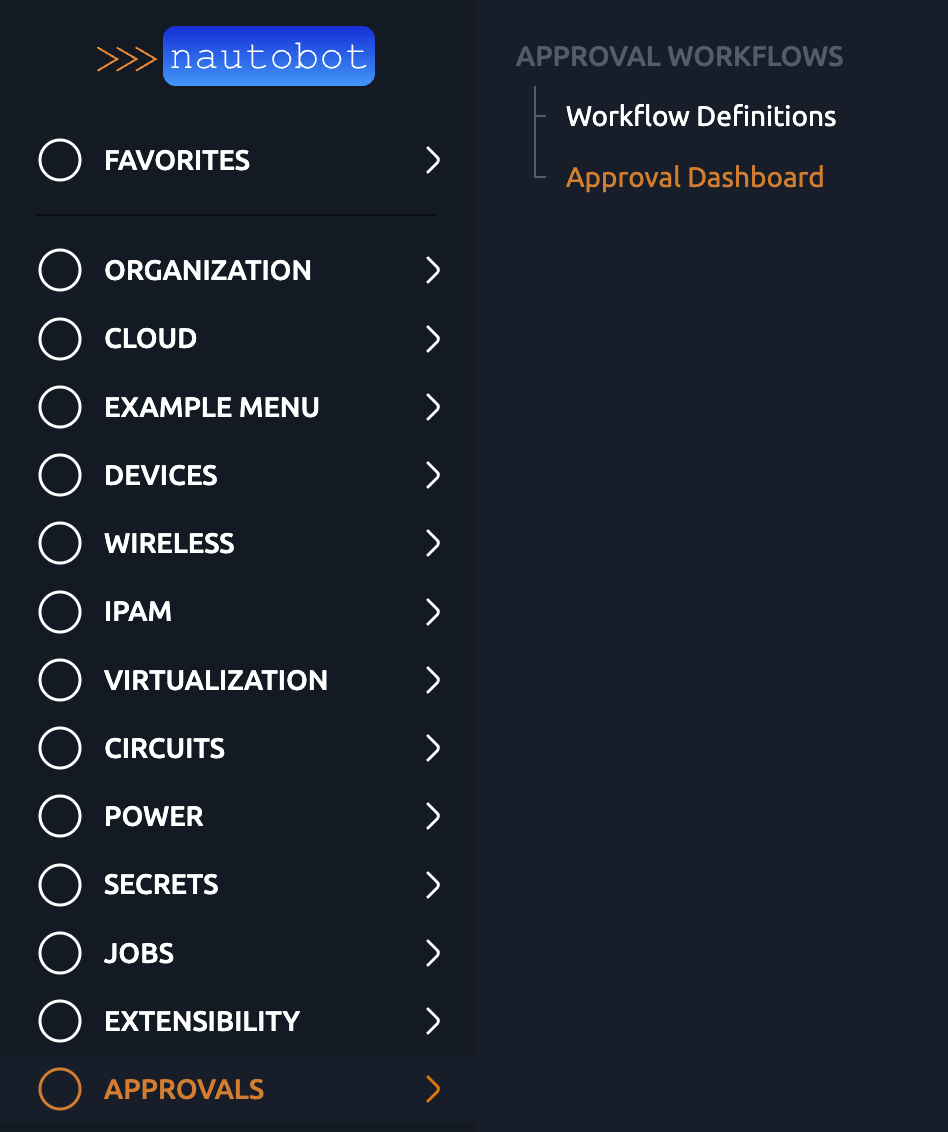Click the circle icon beside Secrets
Viewport: 948px width, 1132px height.
(60, 885)
